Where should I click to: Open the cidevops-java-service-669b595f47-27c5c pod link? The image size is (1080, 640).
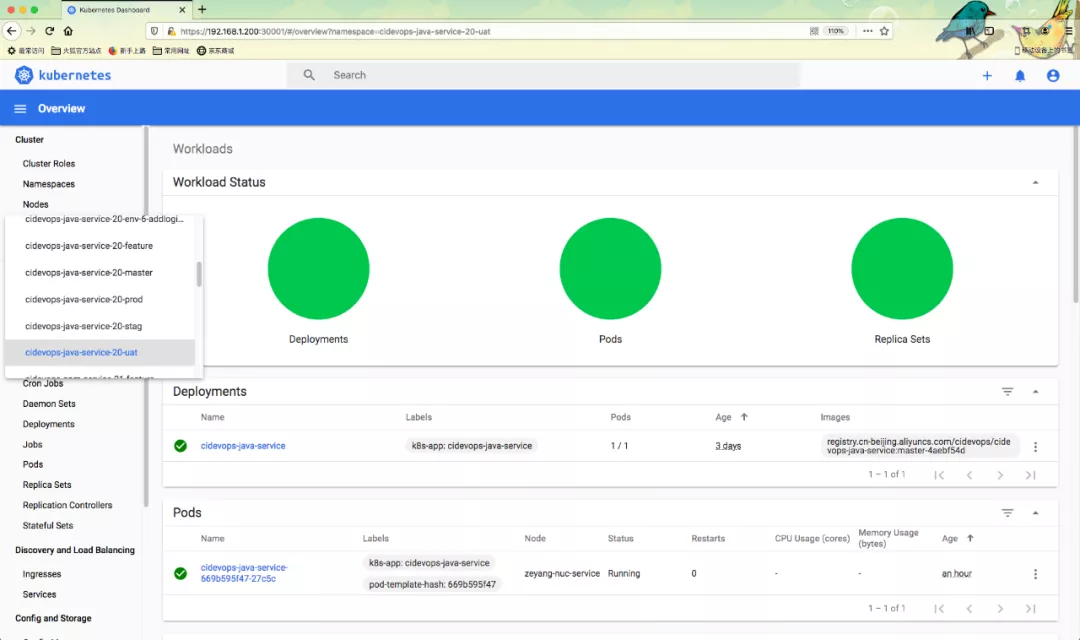click(243, 573)
